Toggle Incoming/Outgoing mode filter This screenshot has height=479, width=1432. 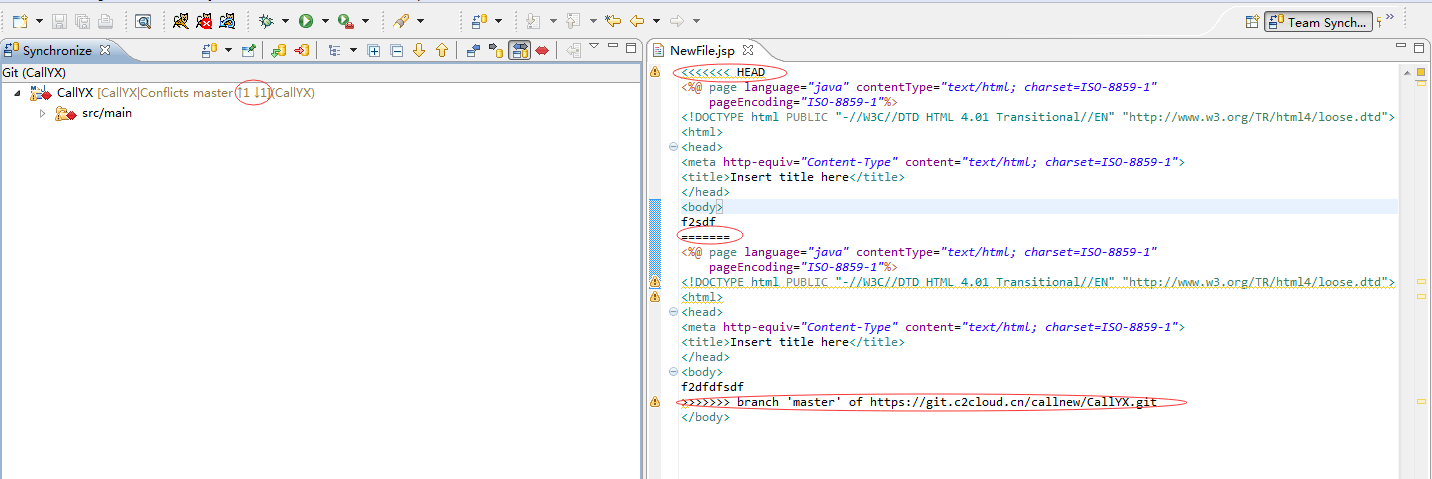point(520,50)
